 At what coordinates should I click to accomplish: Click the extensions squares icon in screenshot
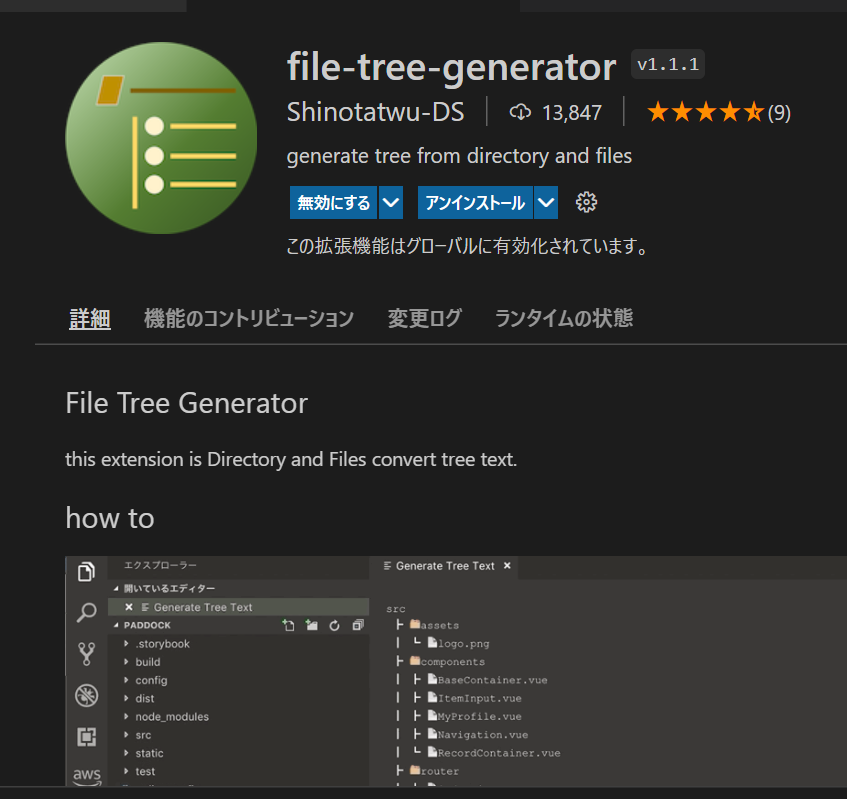(86, 736)
